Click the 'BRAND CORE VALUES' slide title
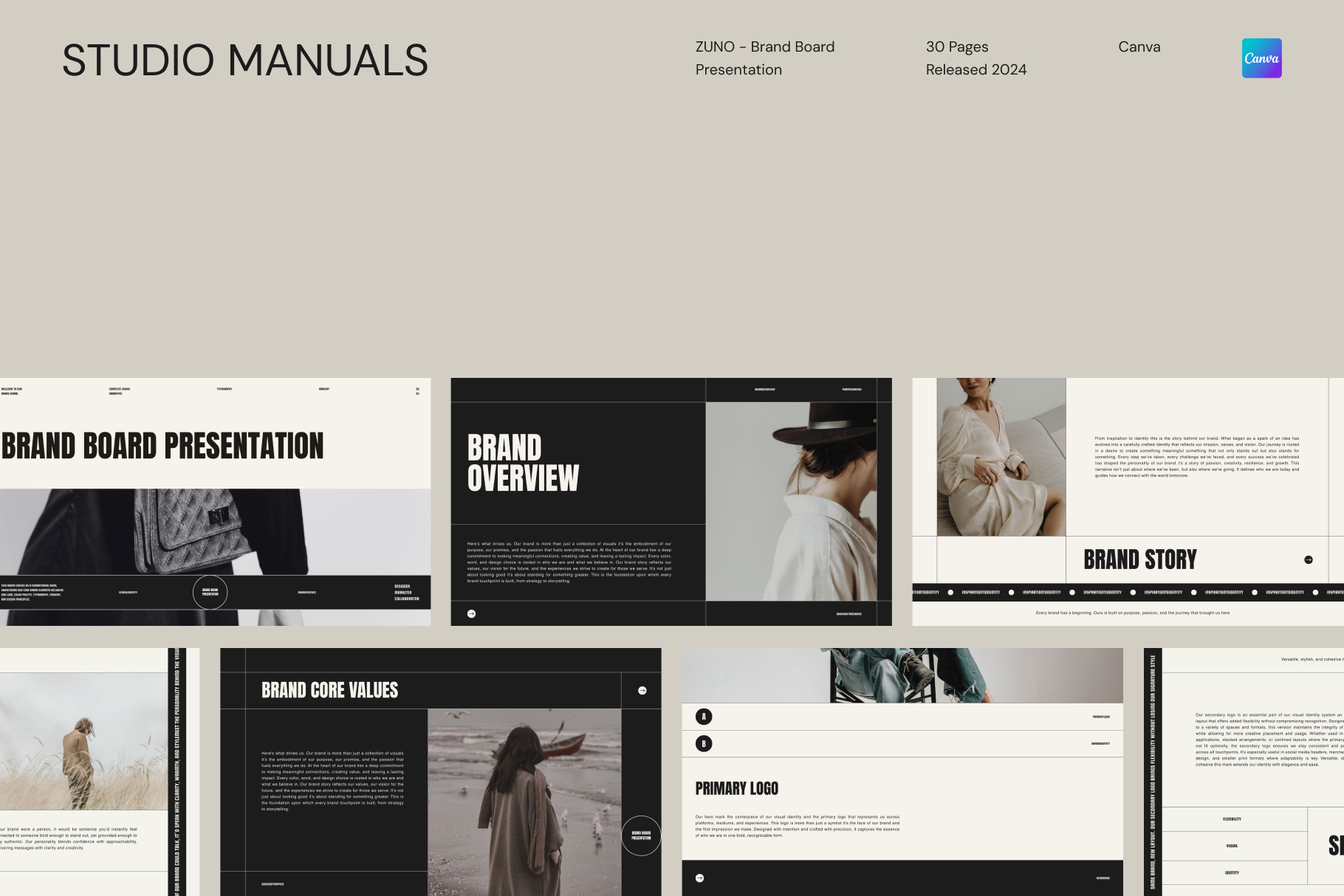This screenshot has height=896, width=1344. tap(329, 690)
